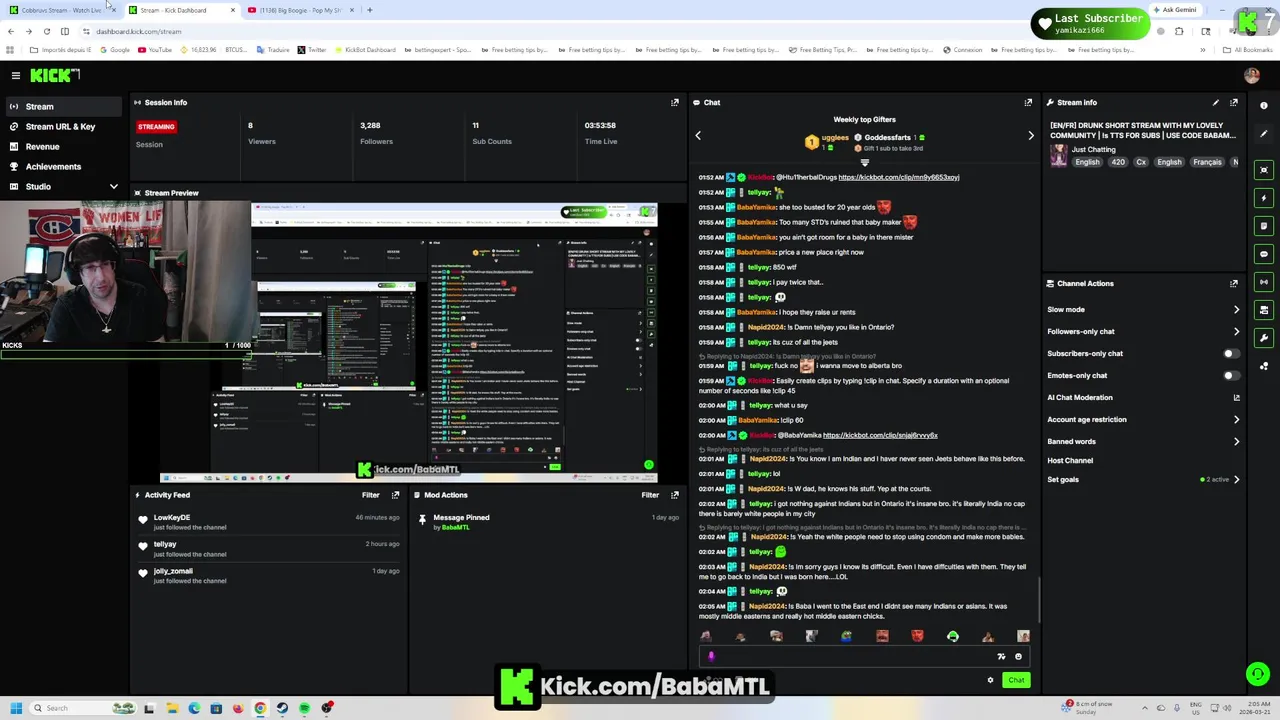
Task: Click the jolly_zomall follow entry
Action: (x=268, y=575)
